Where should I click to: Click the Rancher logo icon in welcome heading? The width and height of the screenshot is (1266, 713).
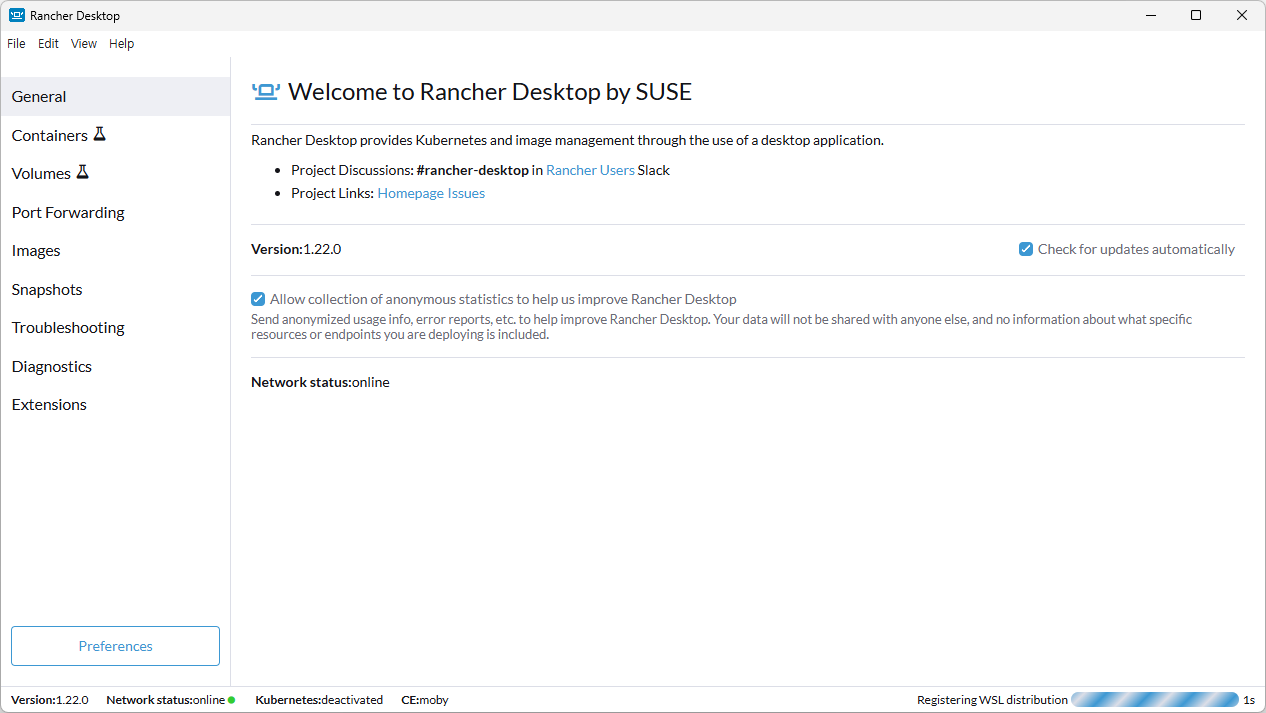pos(266,92)
